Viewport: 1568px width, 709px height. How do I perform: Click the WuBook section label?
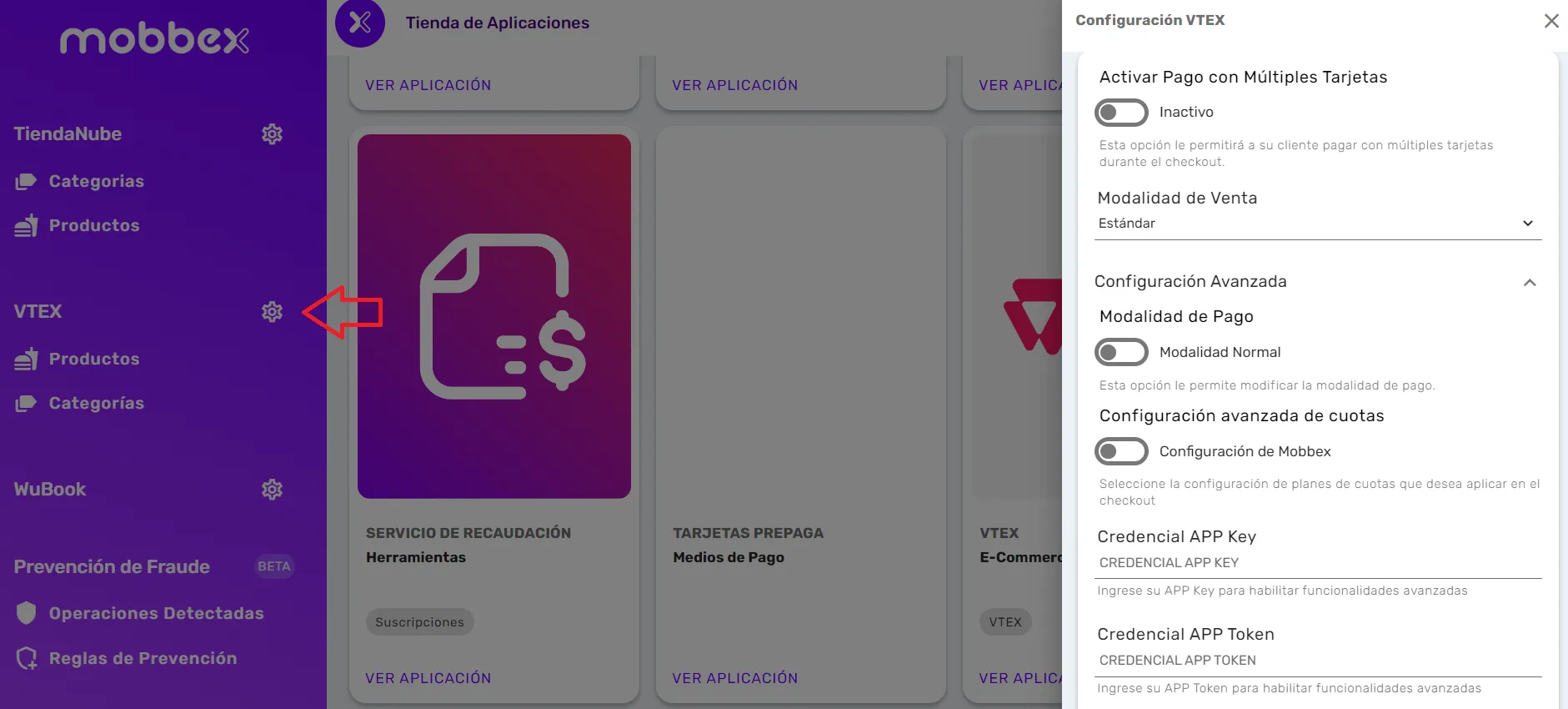(50, 490)
